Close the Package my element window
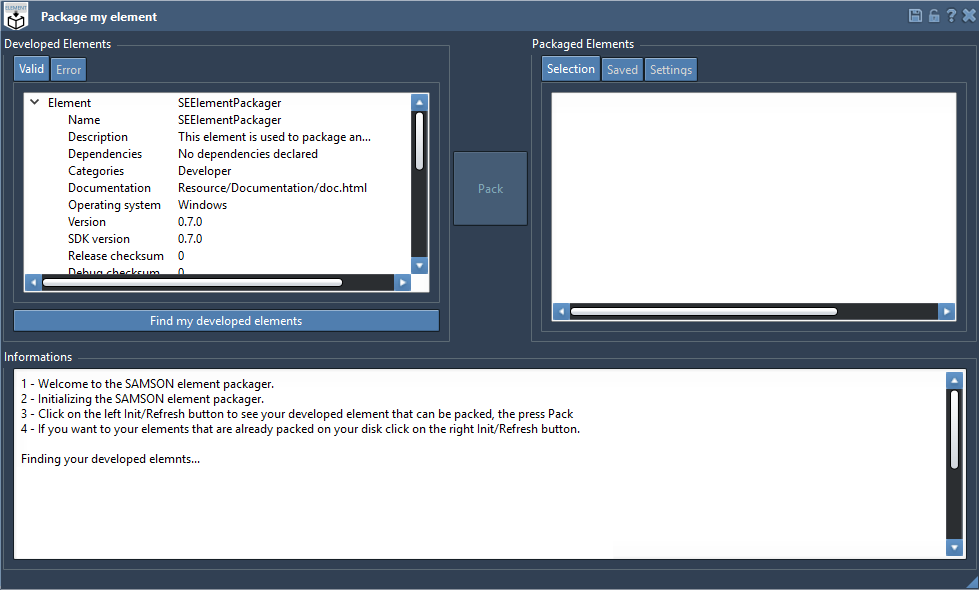Image resolution: width=979 pixels, height=590 pixels. pyautogui.click(x=968, y=16)
